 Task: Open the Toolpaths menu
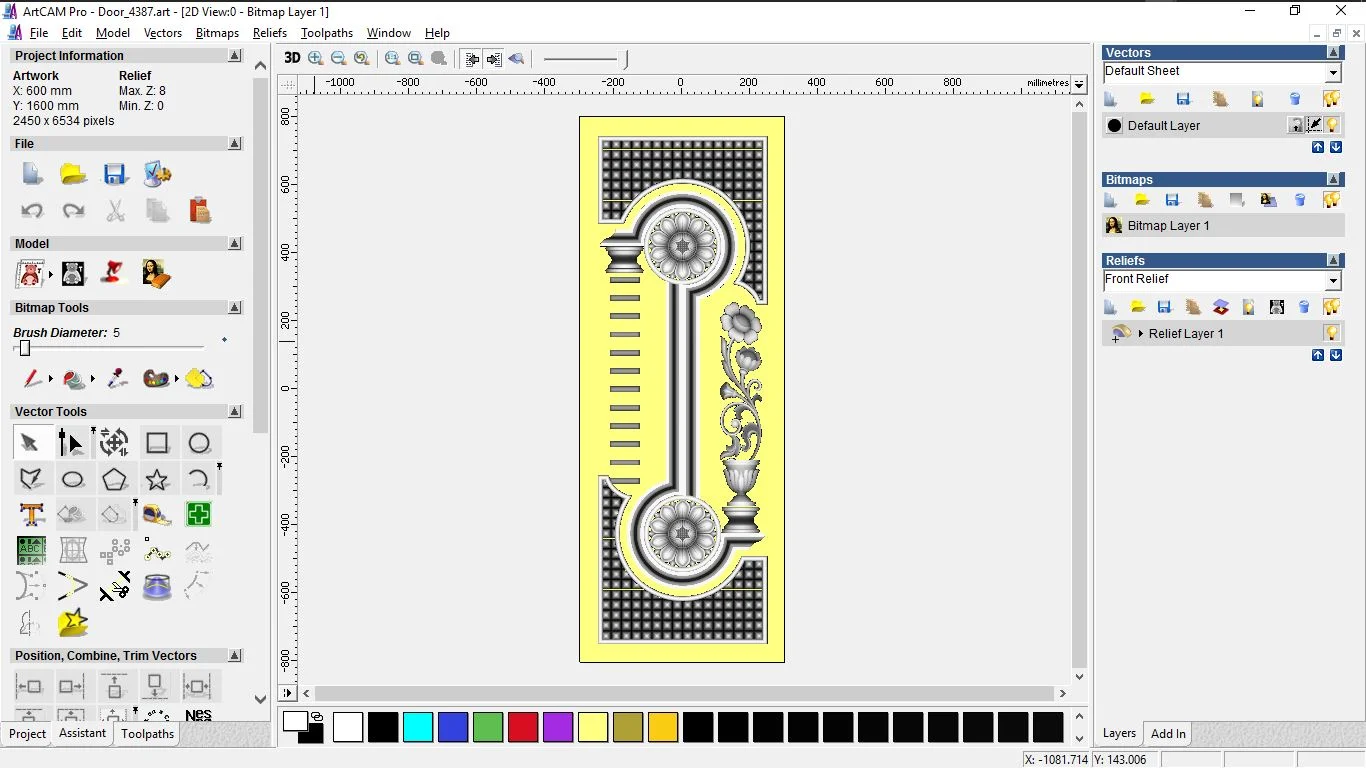[x=326, y=33]
